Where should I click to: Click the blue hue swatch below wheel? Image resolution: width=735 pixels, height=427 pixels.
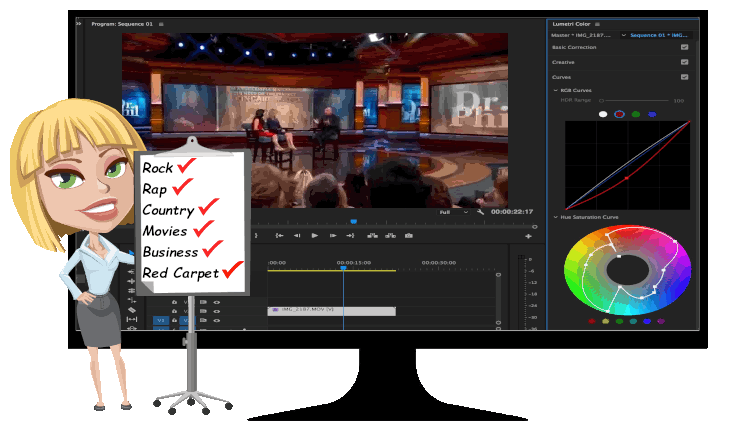point(647,322)
